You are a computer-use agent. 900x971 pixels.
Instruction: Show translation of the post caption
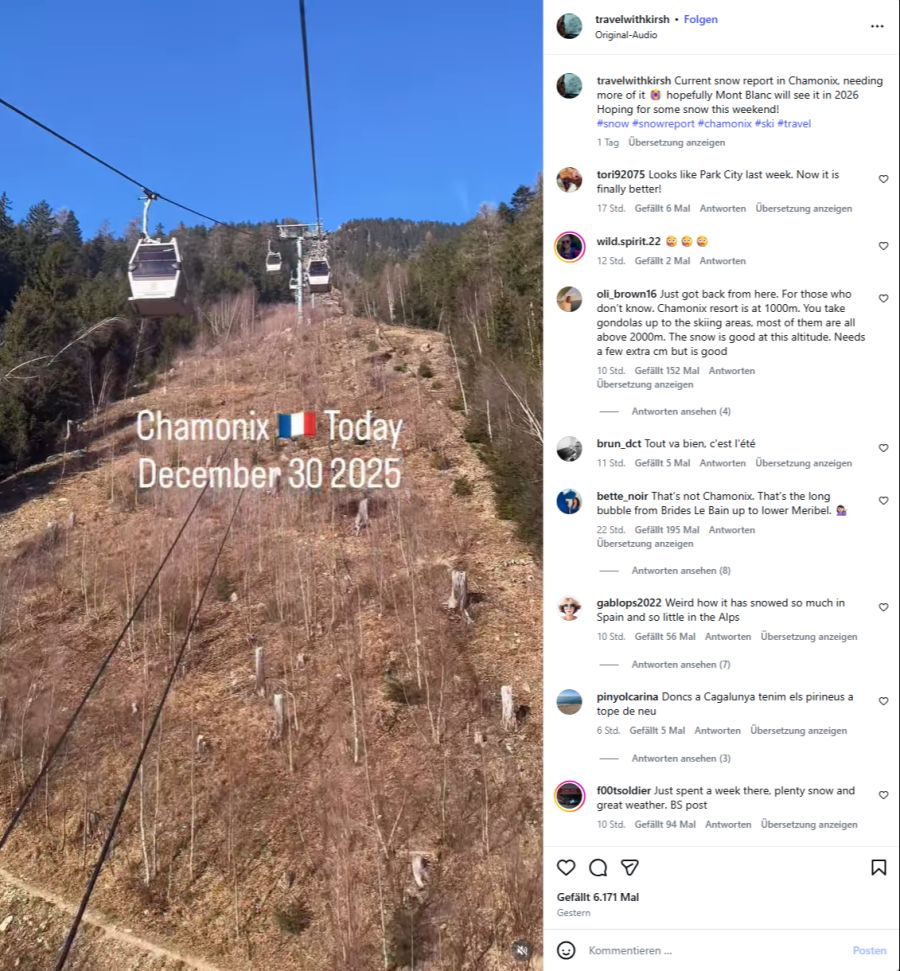coord(676,142)
